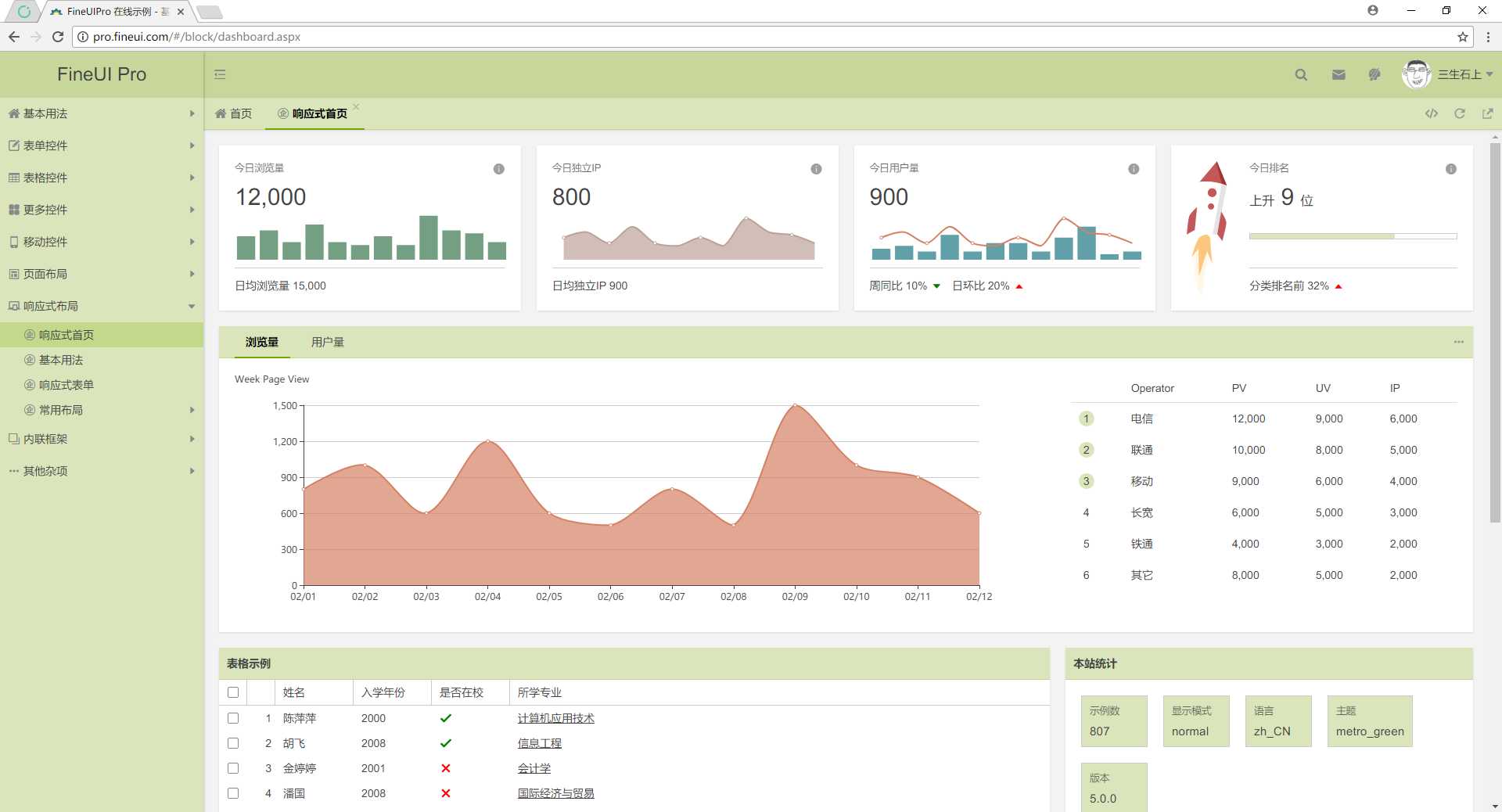The height and width of the screenshot is (812, 1502).
Task: Toggle sidebar collapse hamburger icon
Action: pyautogui.click(x=220, y=74)
